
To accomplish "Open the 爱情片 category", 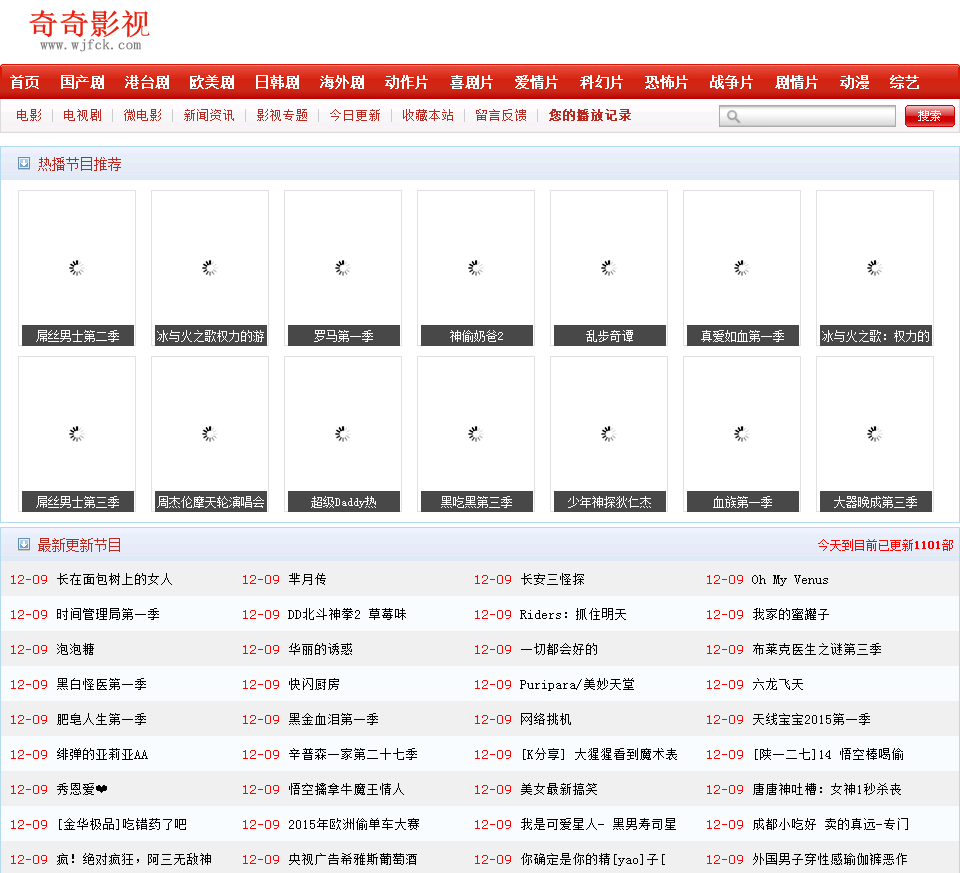I will [x=536, y=82].
